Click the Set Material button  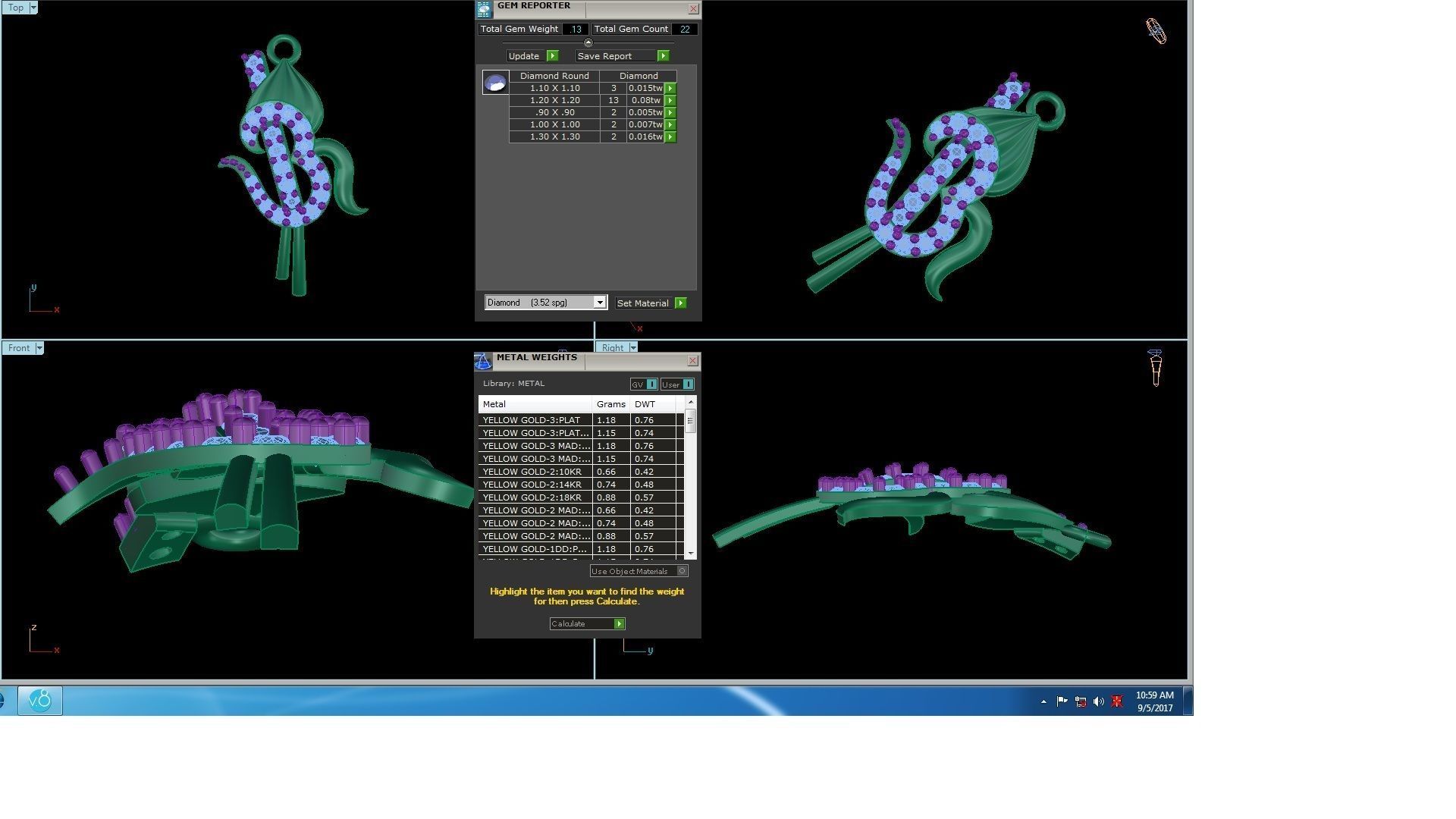(x=642, y=303)
